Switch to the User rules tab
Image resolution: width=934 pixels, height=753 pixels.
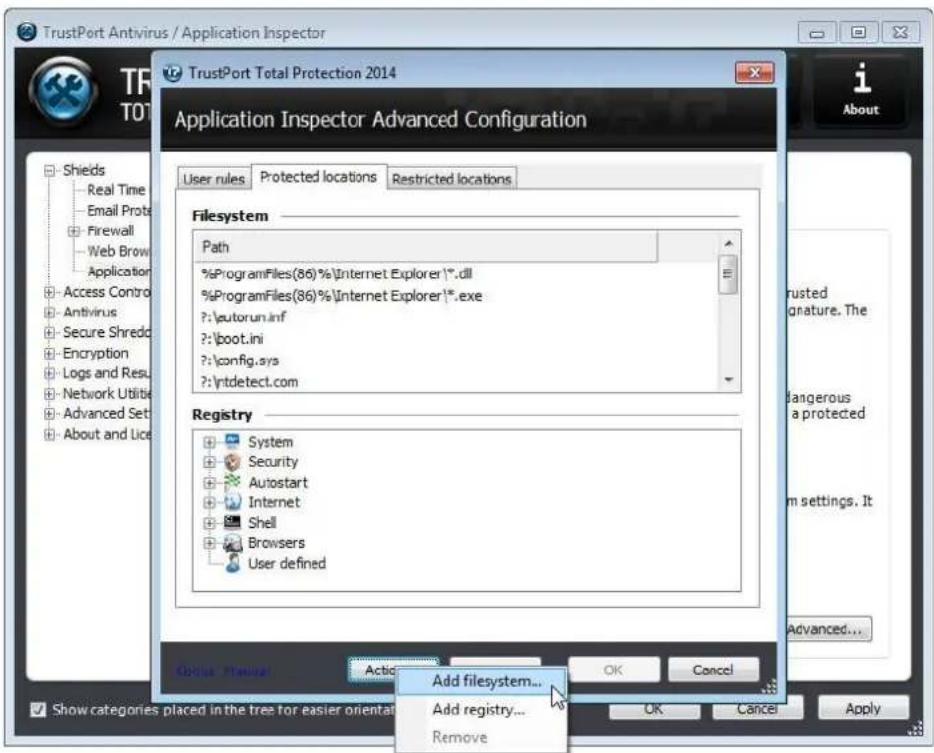click(214, 179)
